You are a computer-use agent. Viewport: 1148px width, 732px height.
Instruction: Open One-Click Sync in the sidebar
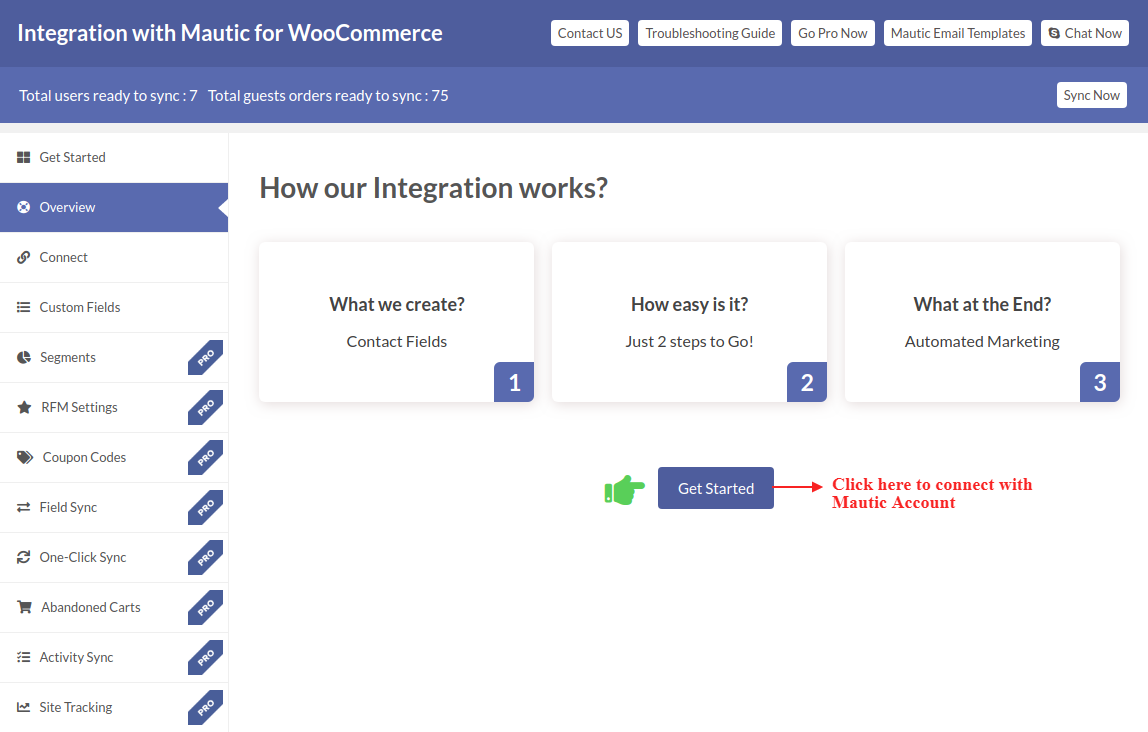click(x=114, y=557)
